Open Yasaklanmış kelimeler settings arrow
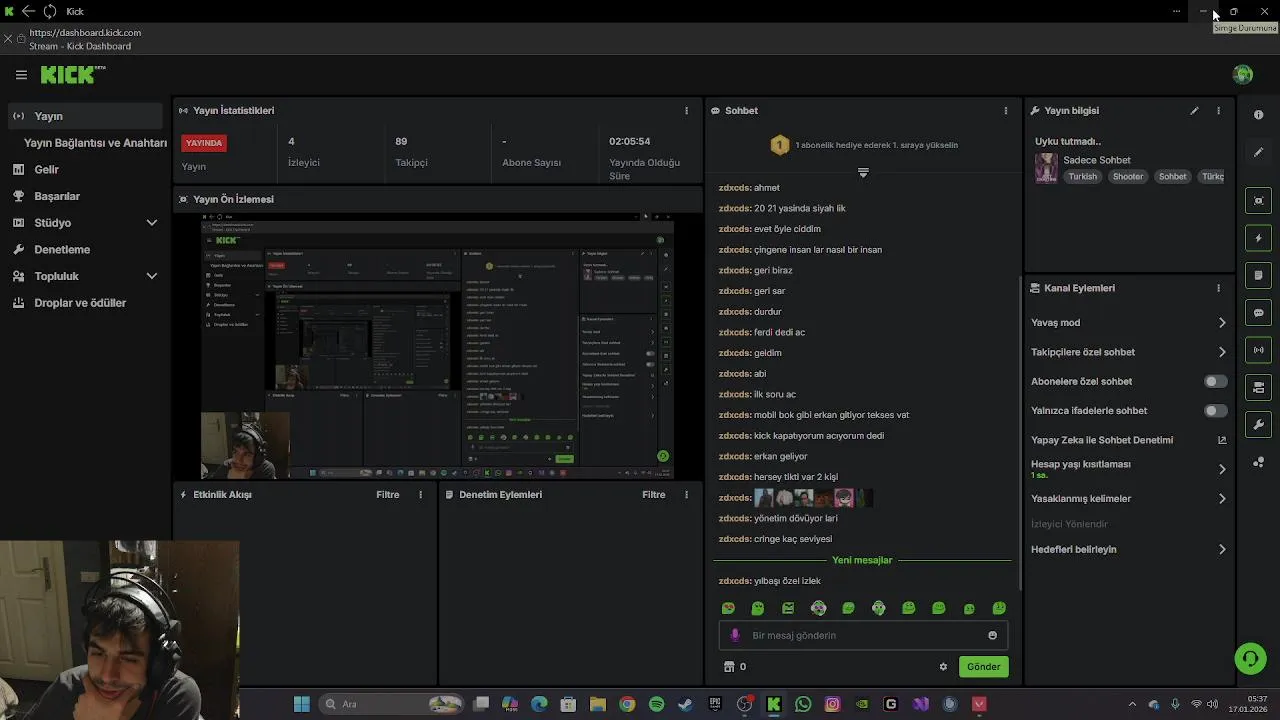Viewport: 1280px width, 720px height. click(1222, 499)
